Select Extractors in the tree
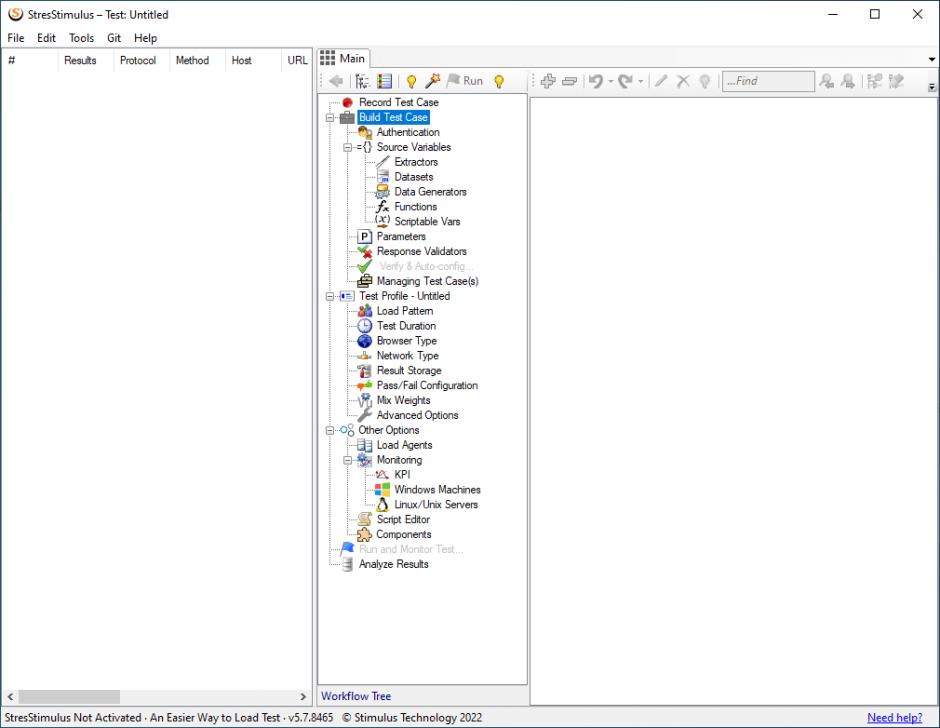Viewport: 940px width, 728px height. click(x=416, y=162)
